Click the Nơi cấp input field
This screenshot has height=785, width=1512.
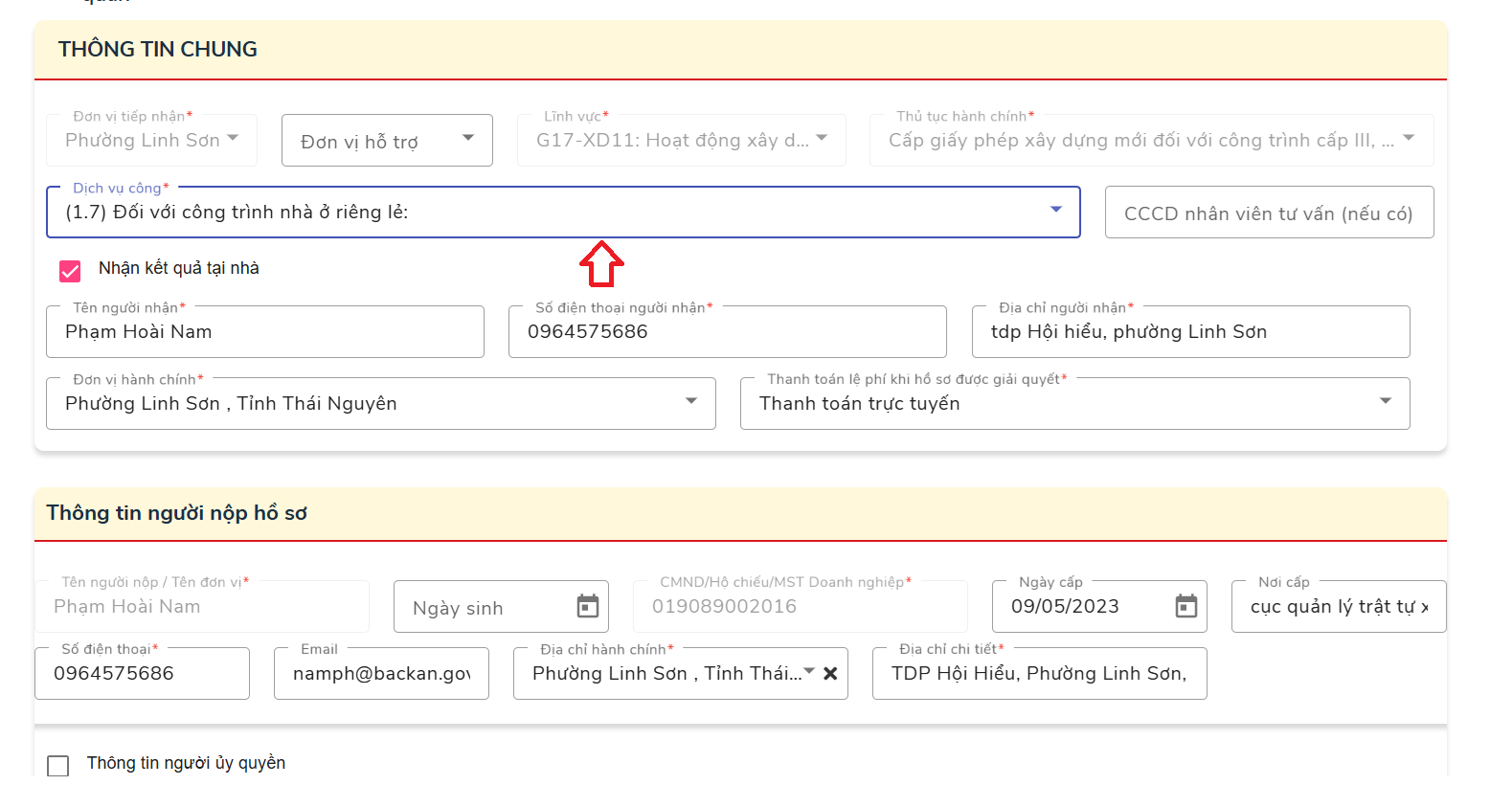click(1338, 607)
